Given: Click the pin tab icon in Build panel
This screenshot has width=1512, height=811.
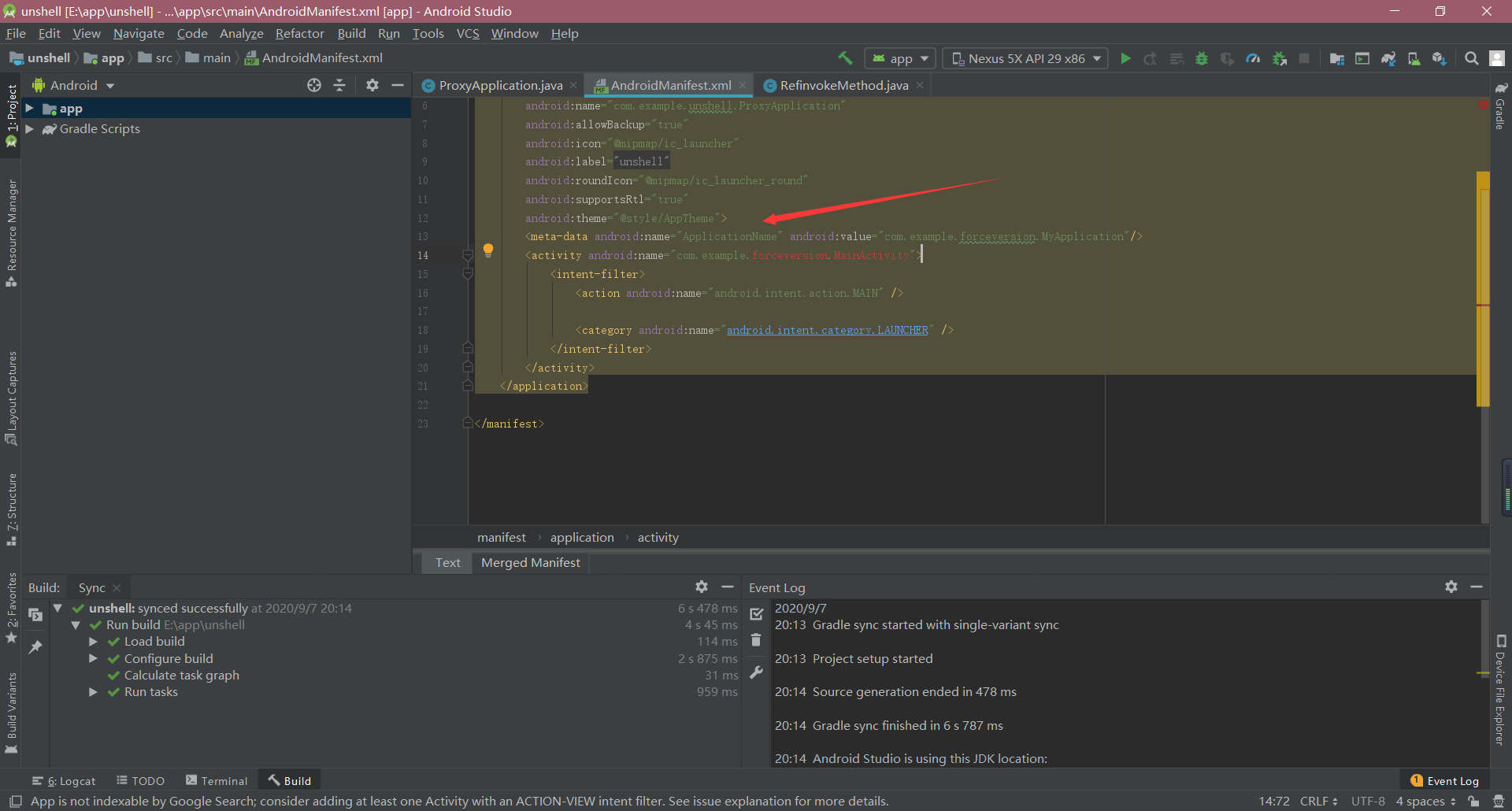Looking at the screenshot, I should pos(35,647).
